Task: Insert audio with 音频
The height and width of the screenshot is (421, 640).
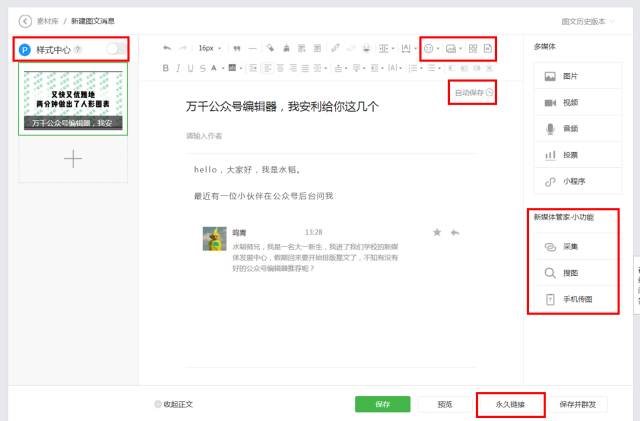Action: tap(578, 129)
